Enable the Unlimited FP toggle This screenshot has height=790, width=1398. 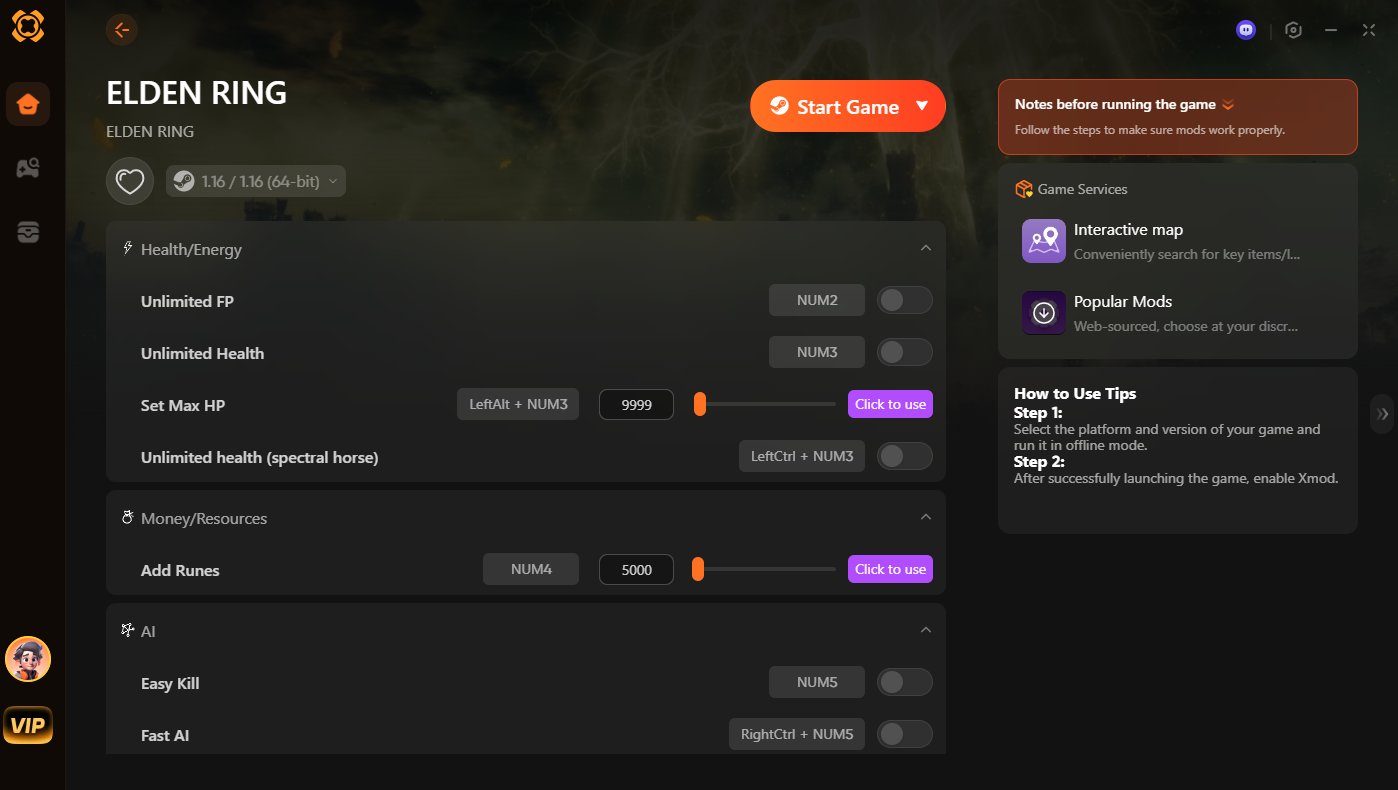(x=904, y=300)
